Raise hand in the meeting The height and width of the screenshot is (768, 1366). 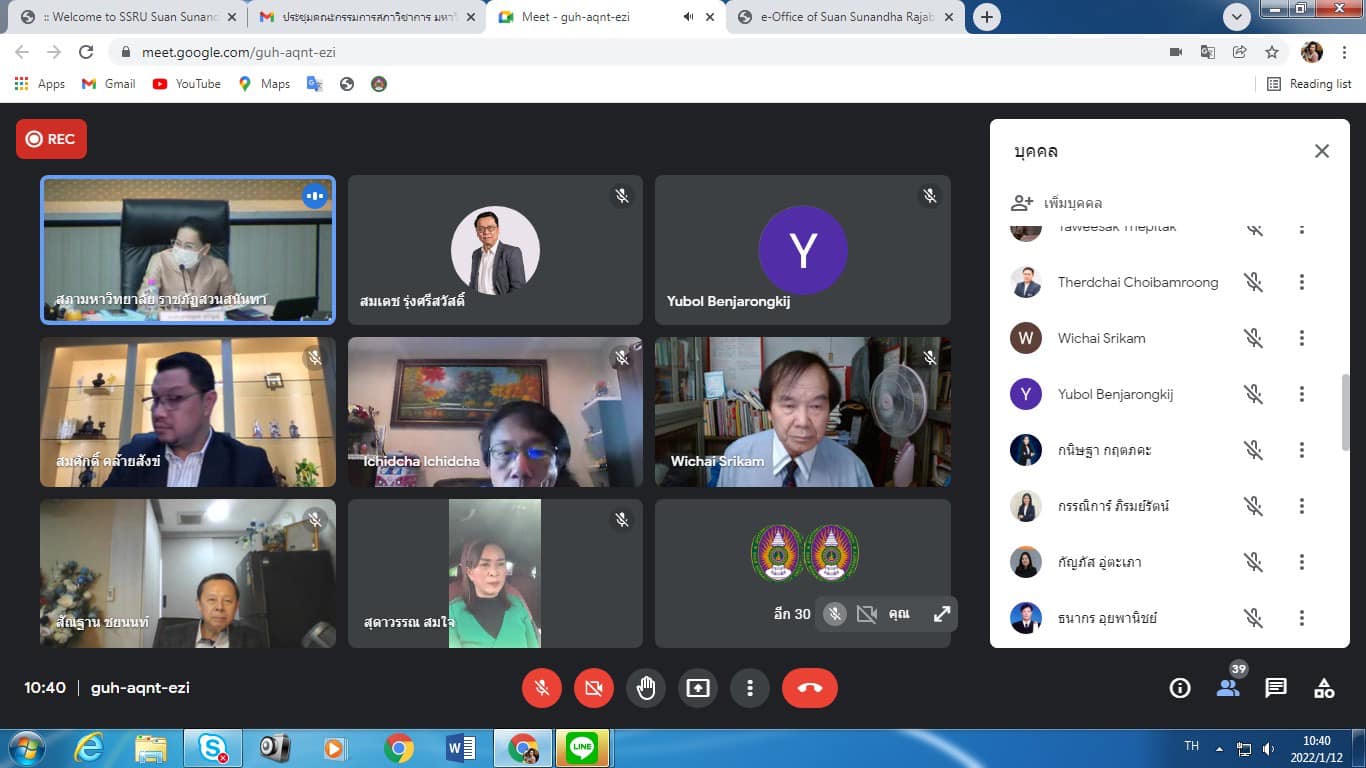pyautogui.click(x=646, y=688)
